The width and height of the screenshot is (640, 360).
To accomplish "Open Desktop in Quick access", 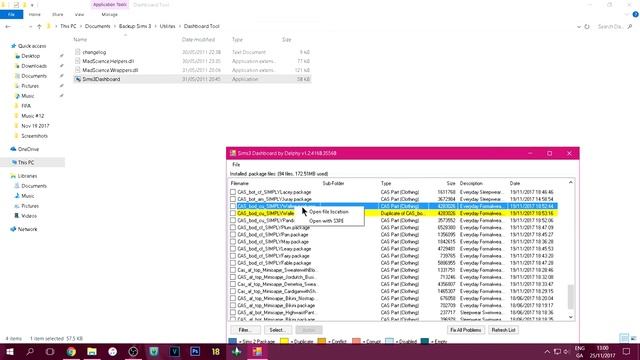I will pos(31,56).
